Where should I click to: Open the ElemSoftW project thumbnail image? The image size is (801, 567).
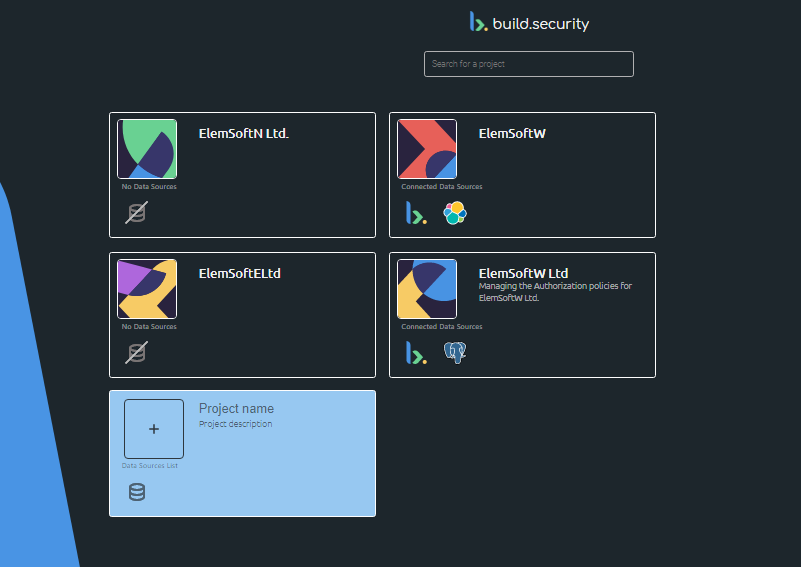click(x=427, y=149)
